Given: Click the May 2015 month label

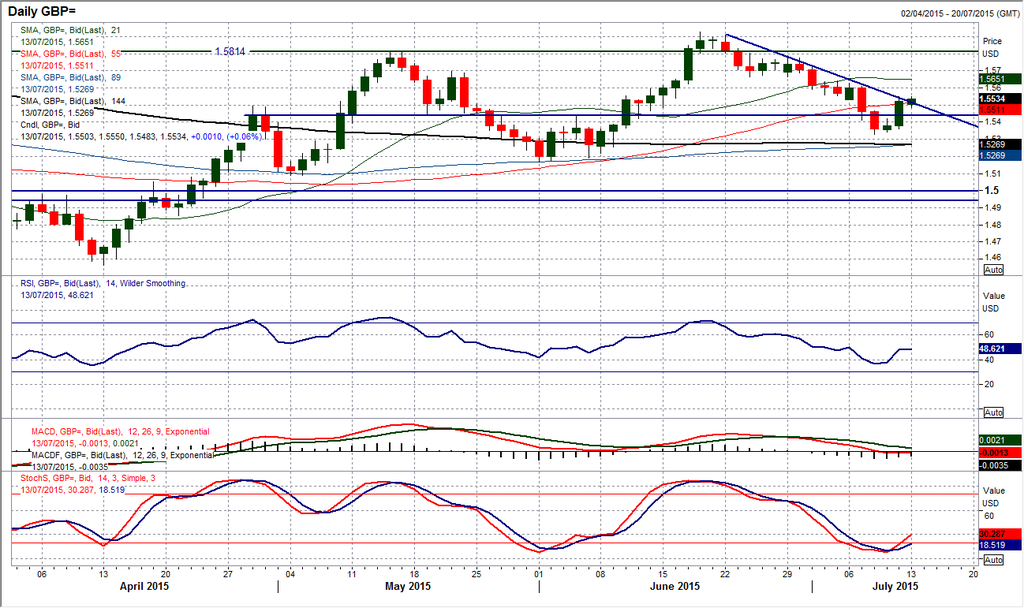Looking at the screenshot, I should (x=408, y=586).
